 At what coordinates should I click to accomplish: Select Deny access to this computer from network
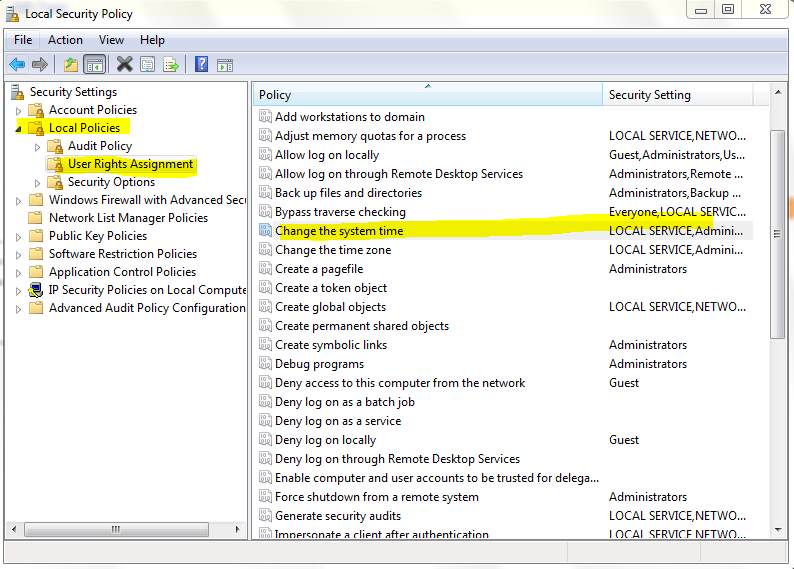(x=400, y=383)
